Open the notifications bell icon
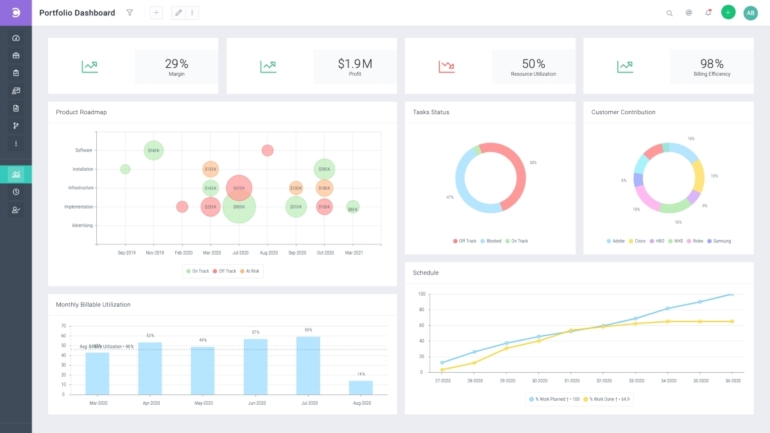Screen dimensions: 770x433 click(x=708, y=13)
